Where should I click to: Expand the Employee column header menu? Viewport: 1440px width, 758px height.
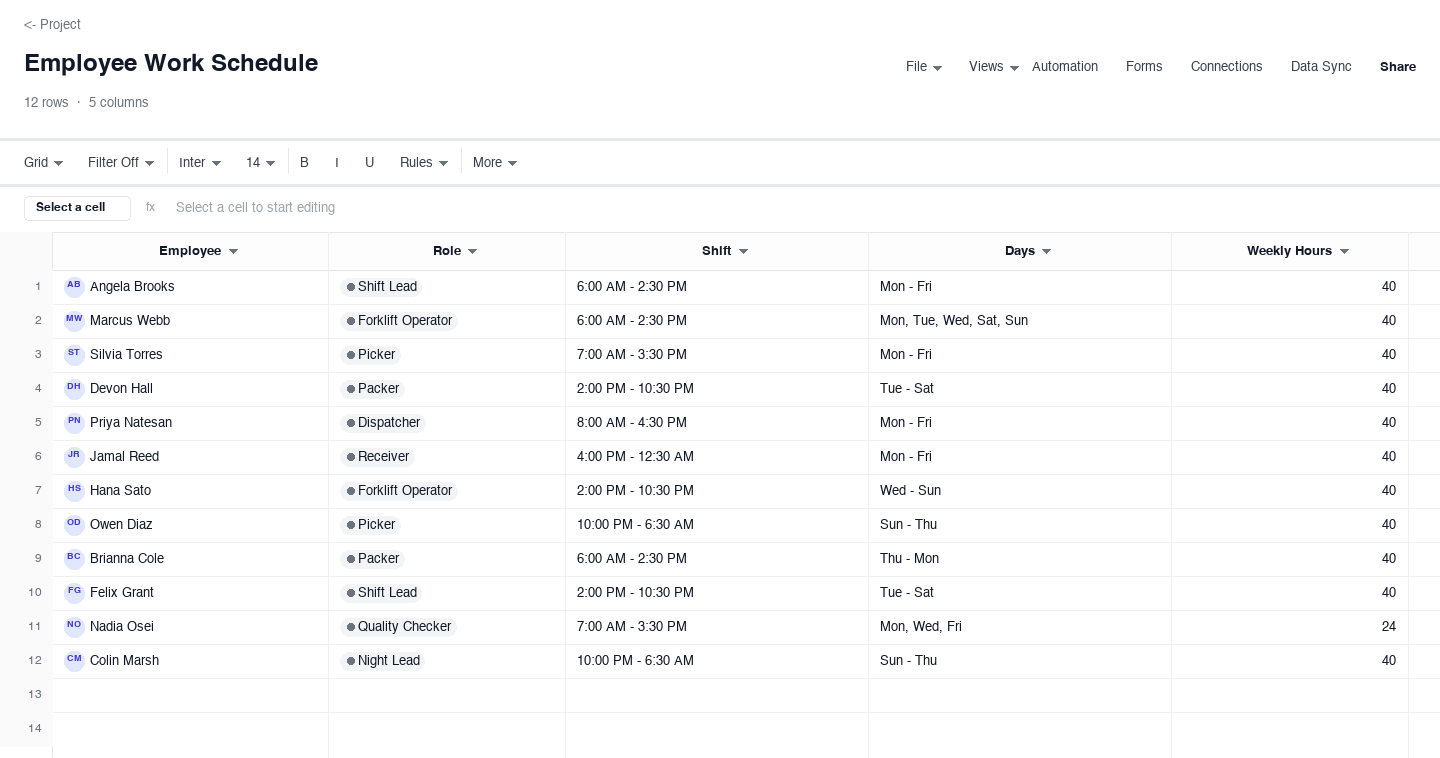pyautogui.click(x=234, y=251)
